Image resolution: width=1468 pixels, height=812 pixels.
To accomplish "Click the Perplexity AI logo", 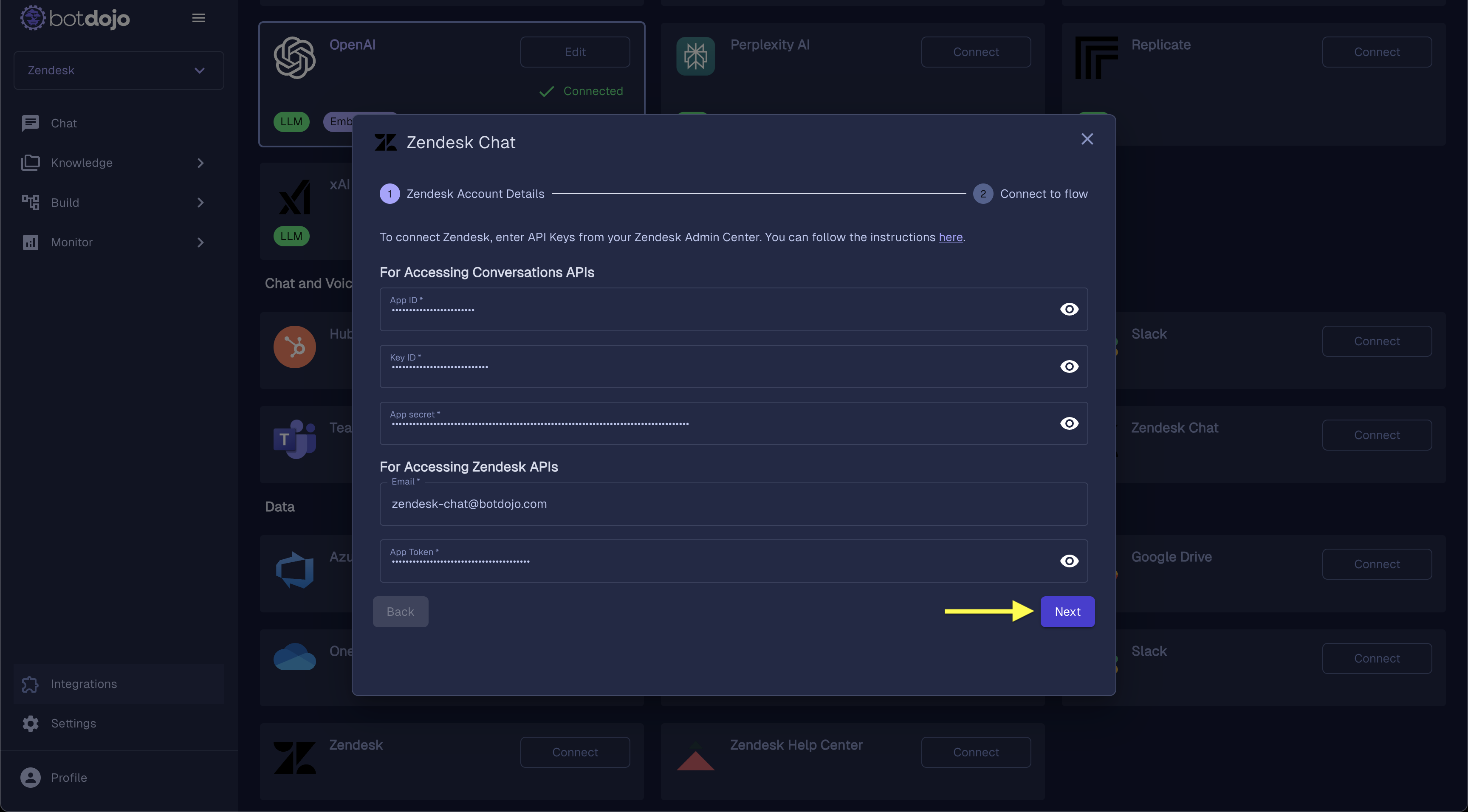I will 695,56.
